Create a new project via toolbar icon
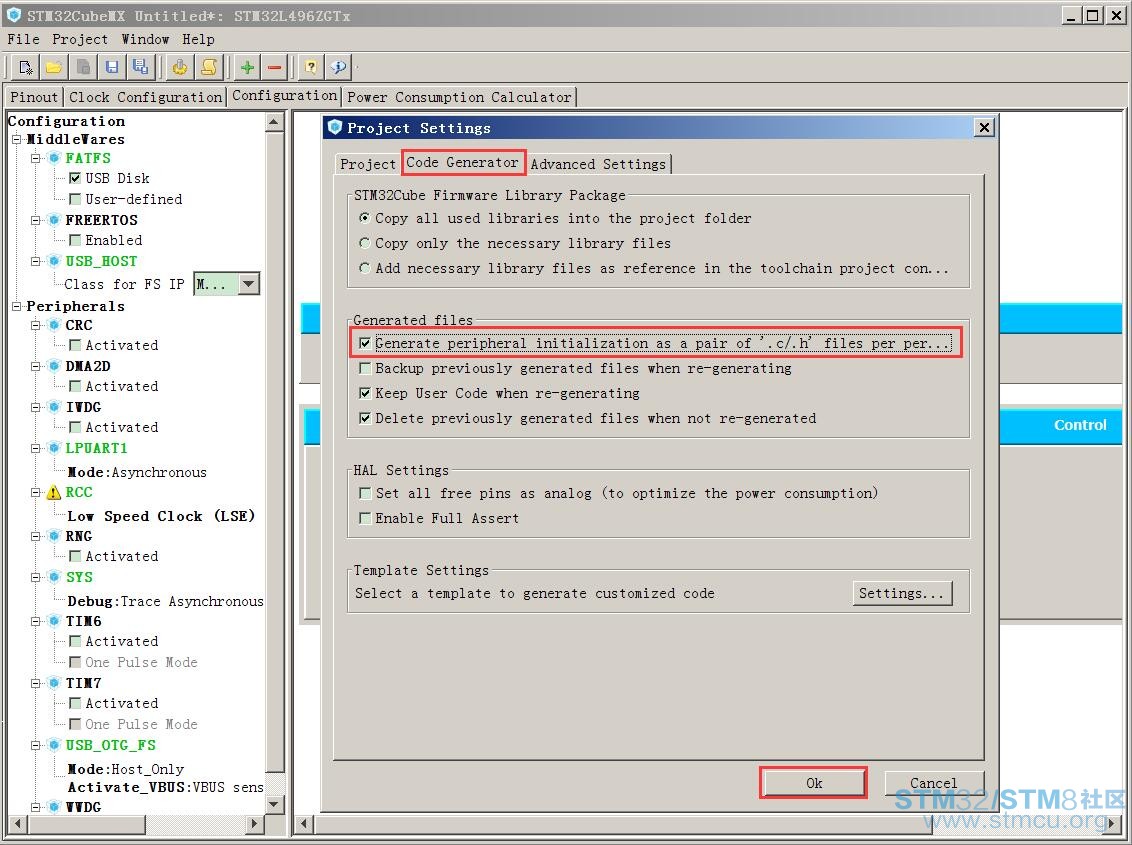Viewport: 1132px width, 845px height. click(x=26, y=68)
